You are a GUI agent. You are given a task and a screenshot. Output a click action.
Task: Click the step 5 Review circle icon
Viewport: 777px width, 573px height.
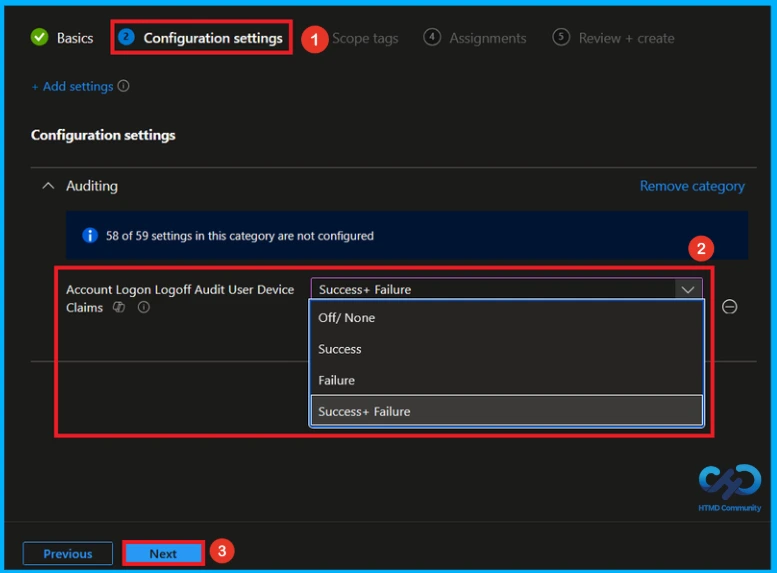pyautogui.click(x=561, y=37)
